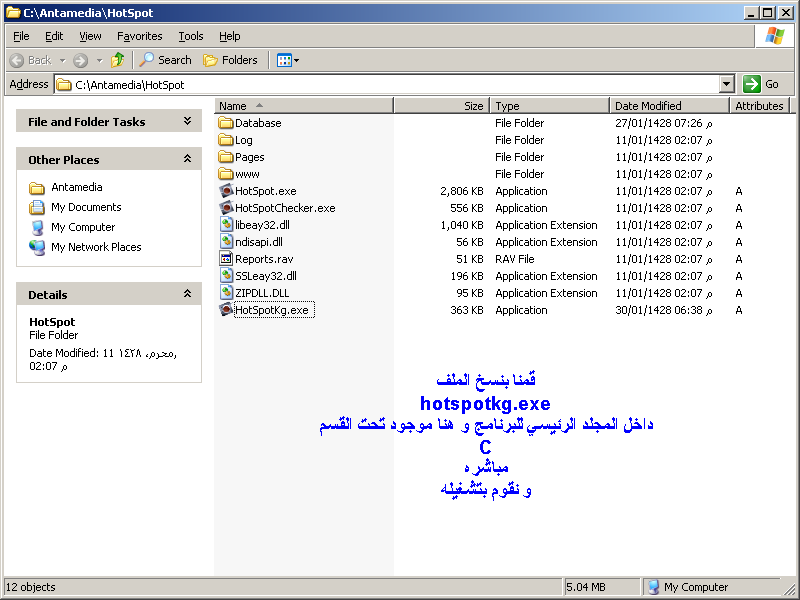
Task: Open the Tools menu
Action: coord(190,36)
